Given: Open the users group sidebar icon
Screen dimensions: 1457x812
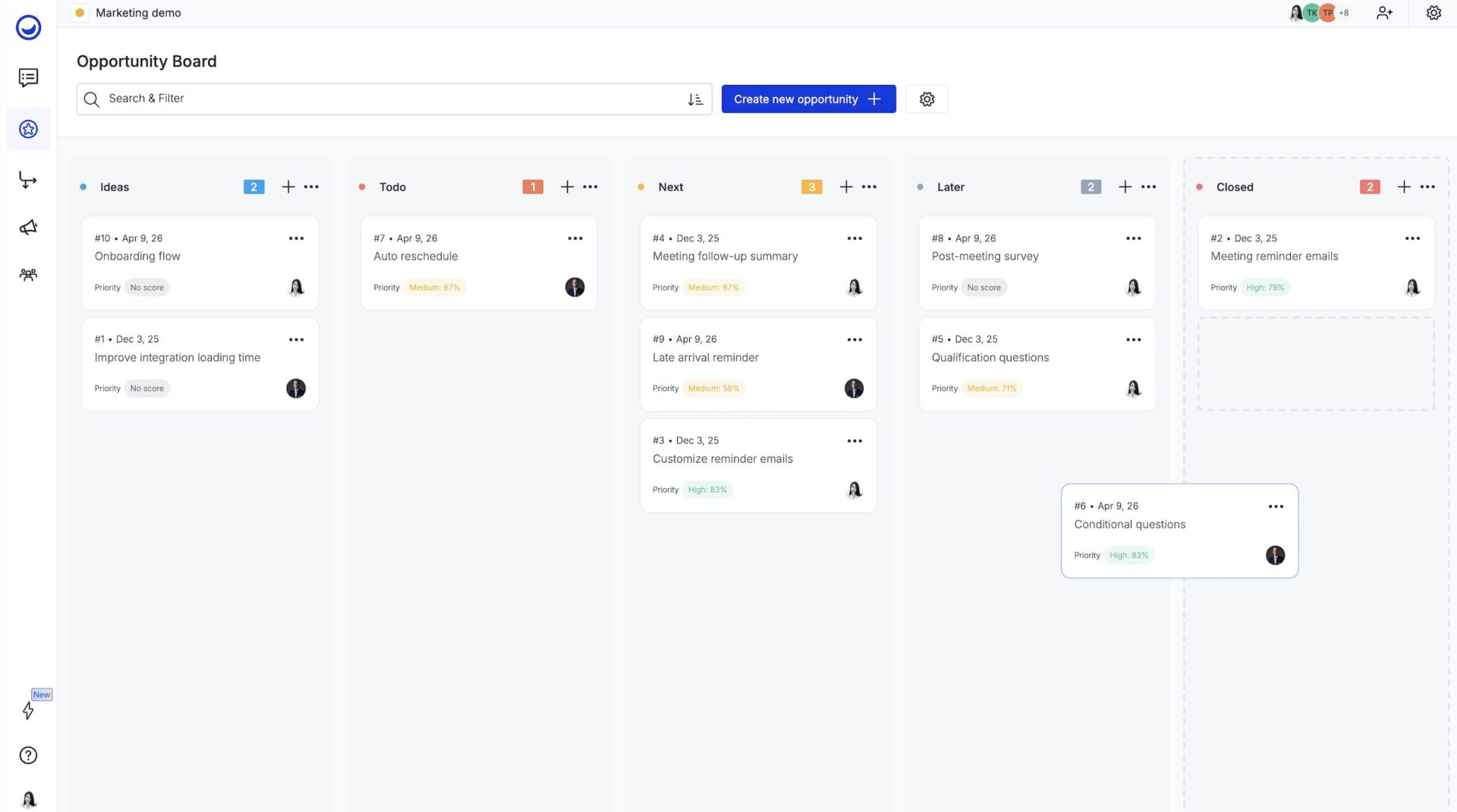Looking at the screenshot, I should pos(28,275).
